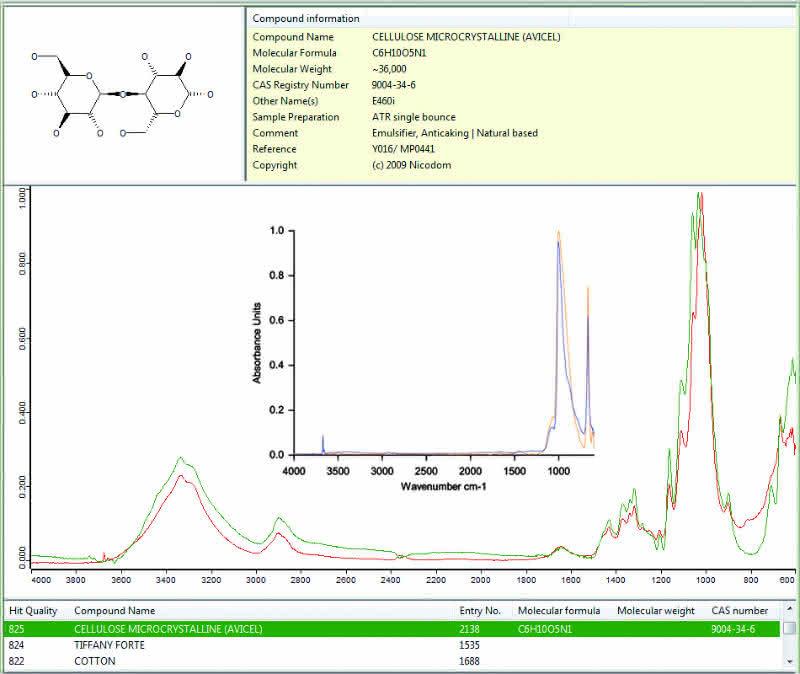
Task: Click hit quality value 824
Action: (x=16, y=645)
